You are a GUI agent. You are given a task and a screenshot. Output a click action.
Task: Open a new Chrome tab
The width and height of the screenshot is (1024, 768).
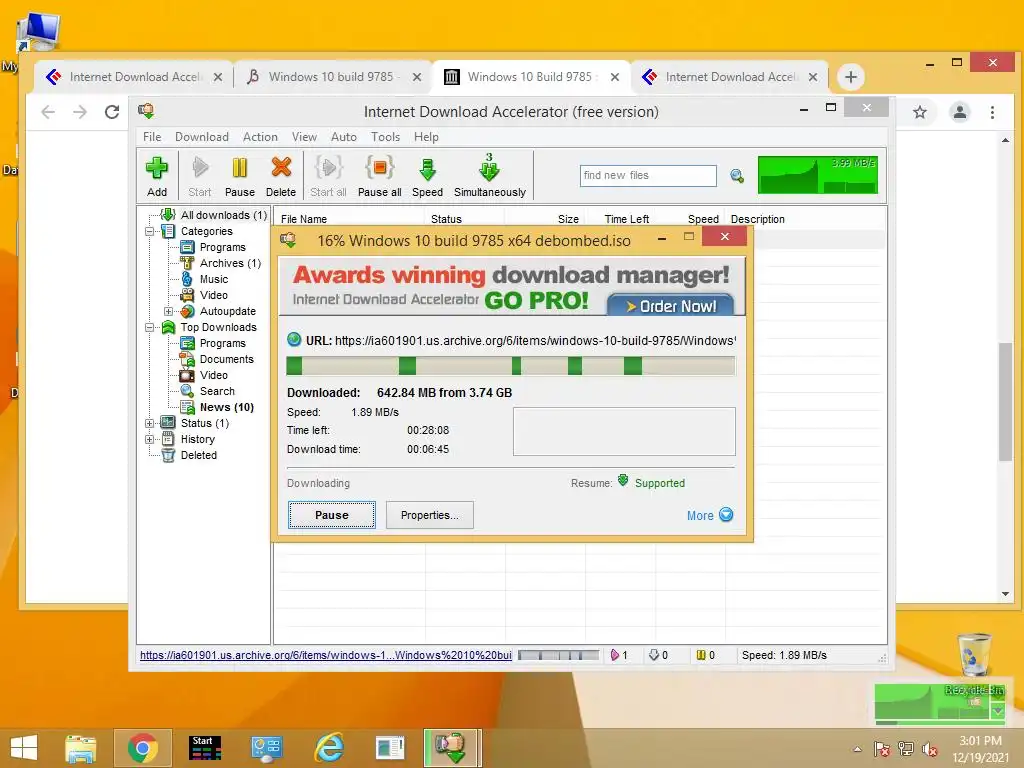[850, 77]
